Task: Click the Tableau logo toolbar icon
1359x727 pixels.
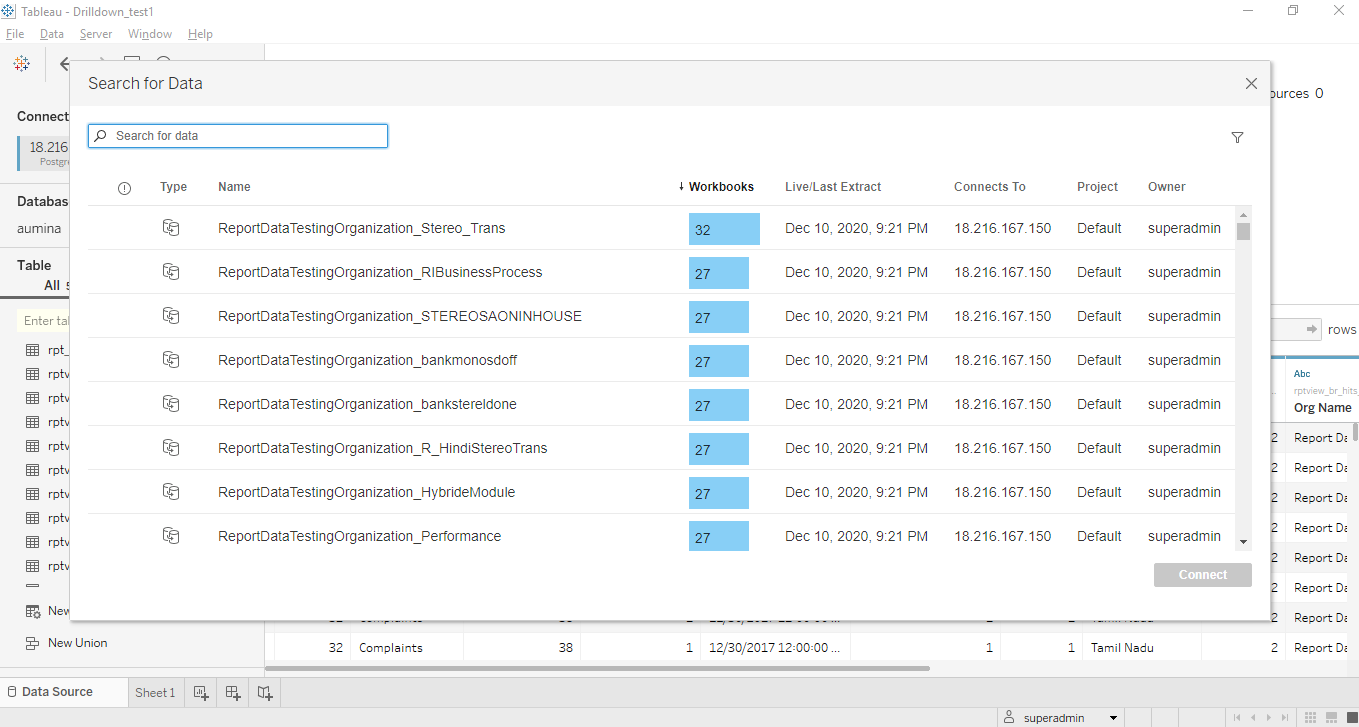Action: [x=21, y=64]
